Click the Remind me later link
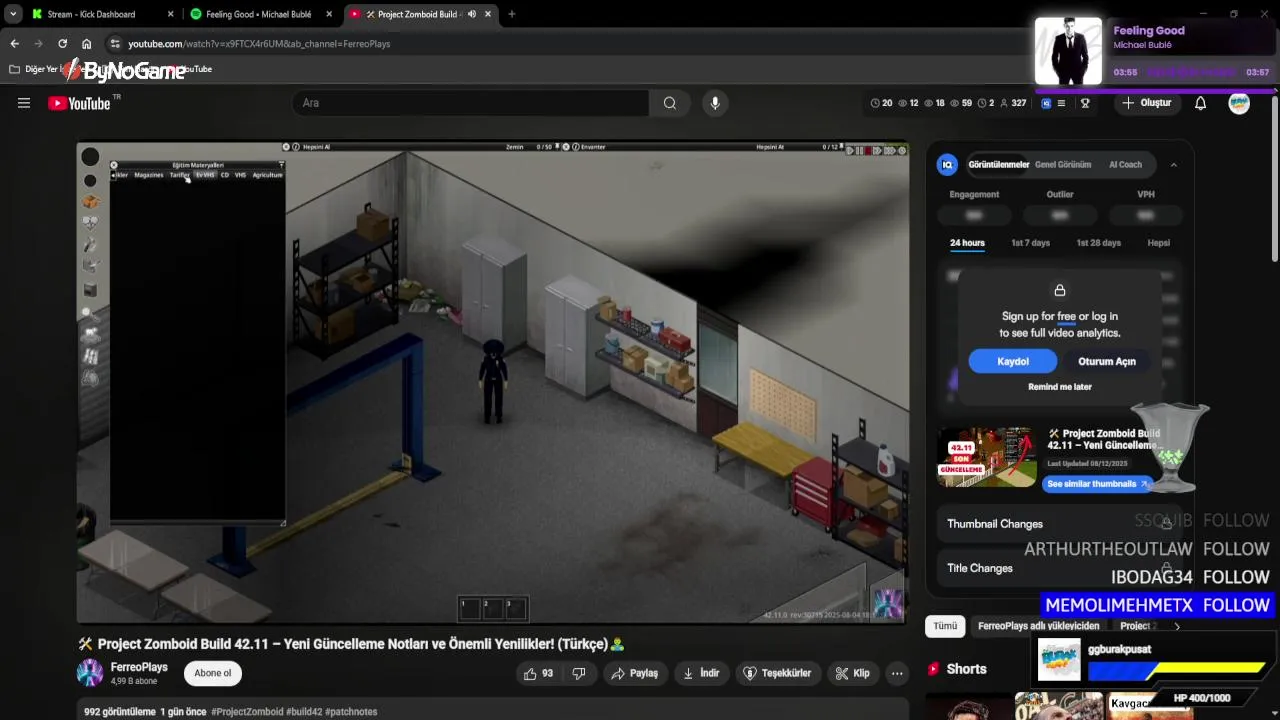 [x=1060, y=387]
